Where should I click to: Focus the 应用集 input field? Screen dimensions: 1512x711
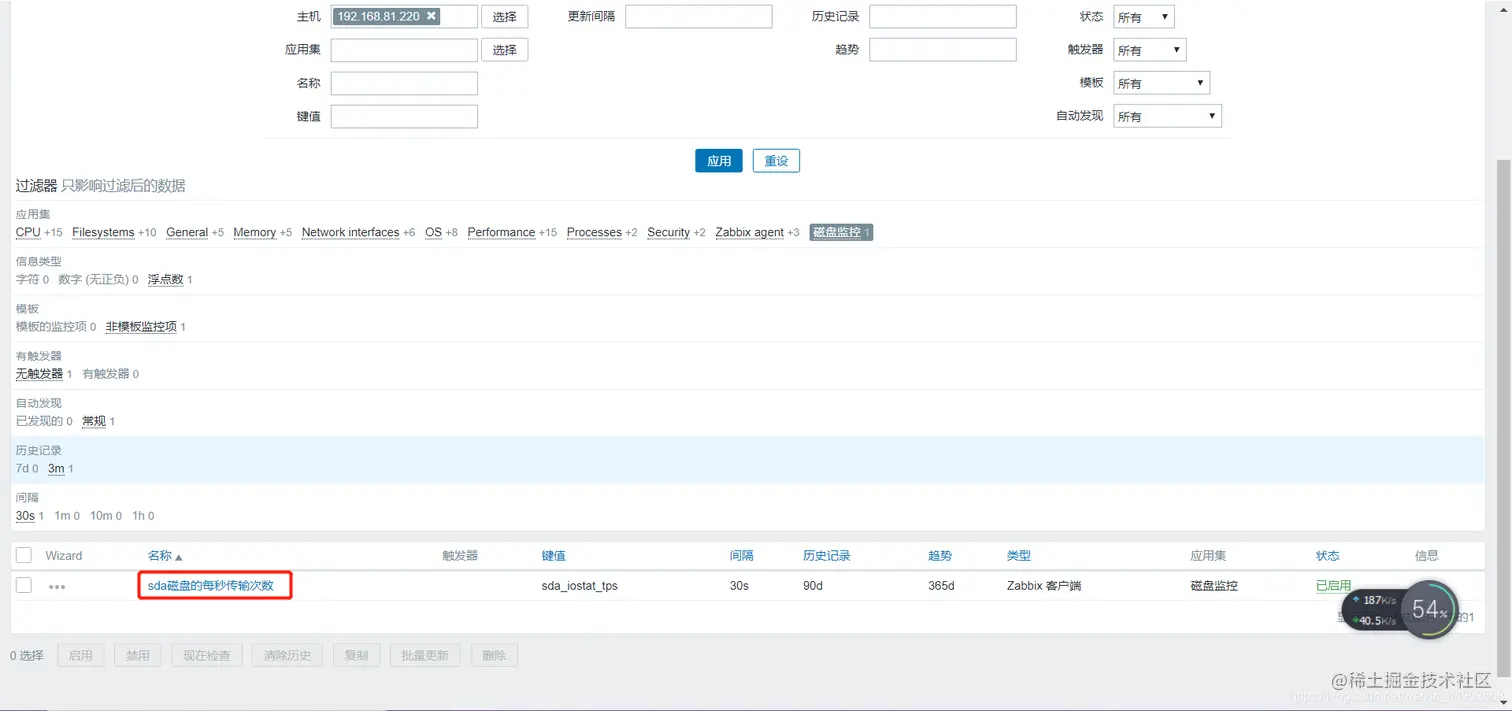click(x=404, y=50)
